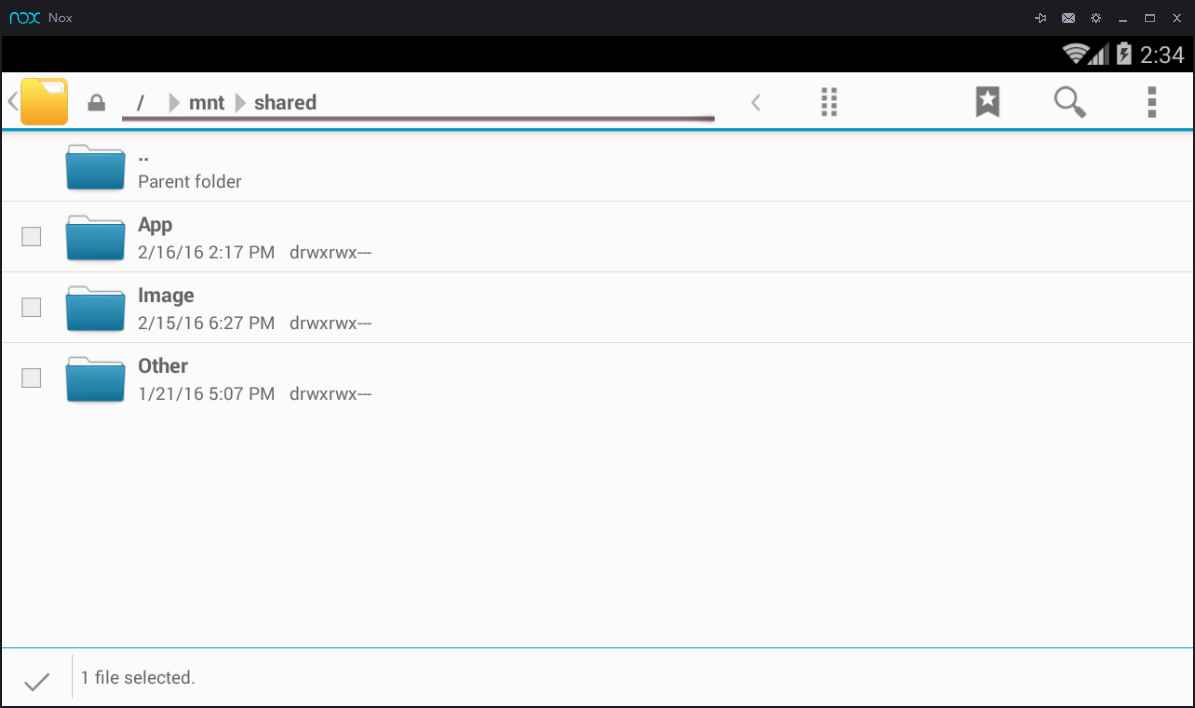1195x708 pixels.
Task: Click the left chevron beside breadcrumb bar
Action: (756, 102)
